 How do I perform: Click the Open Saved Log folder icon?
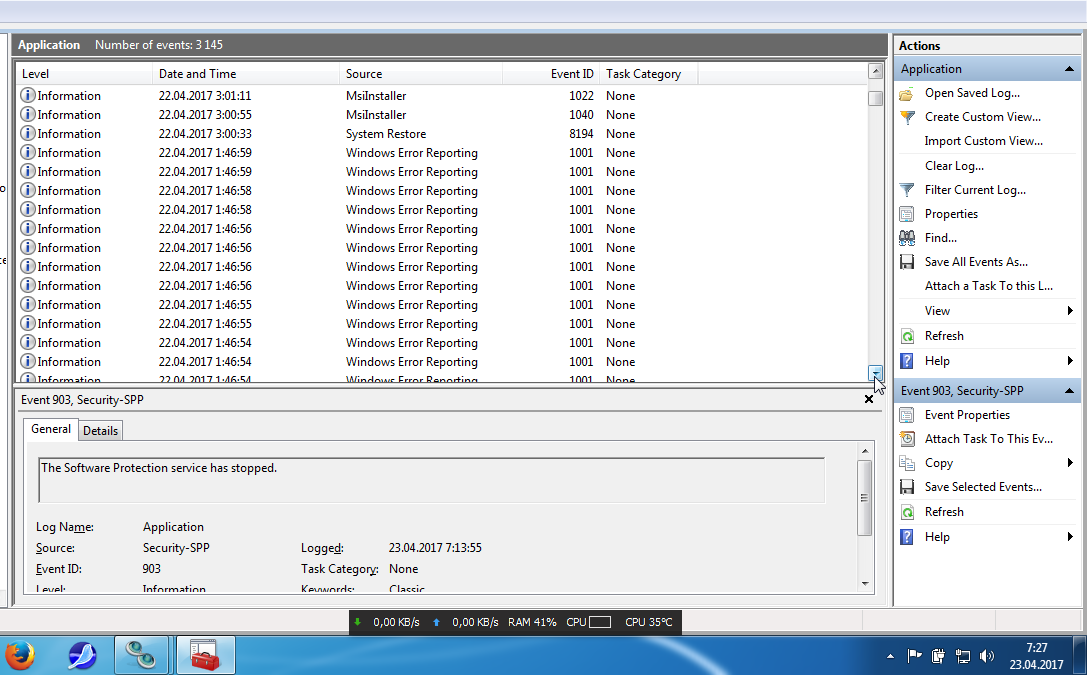click(906, 94)
